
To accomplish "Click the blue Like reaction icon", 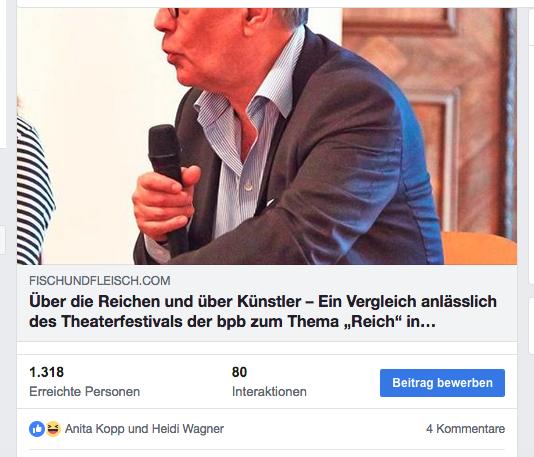I will tap(37, 429).
